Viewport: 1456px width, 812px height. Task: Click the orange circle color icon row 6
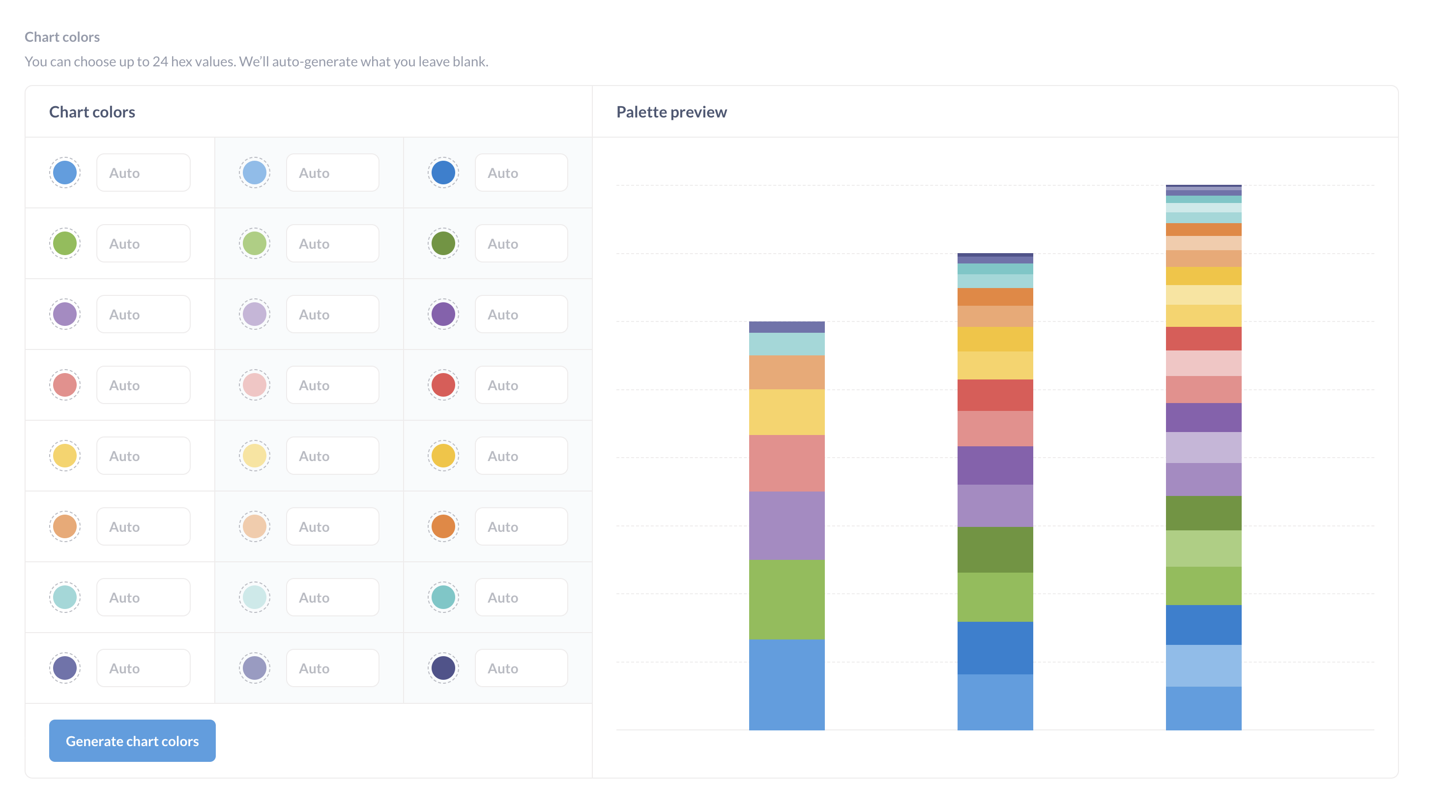click(66, 526)
